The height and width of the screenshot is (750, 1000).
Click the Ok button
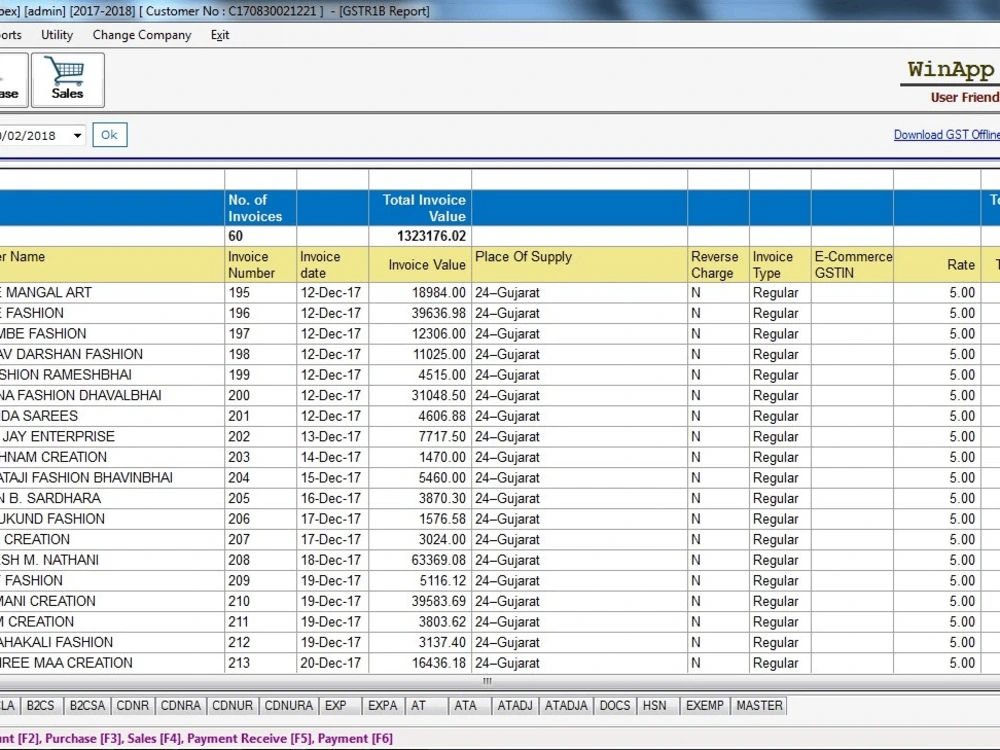[x=110, y=135]
